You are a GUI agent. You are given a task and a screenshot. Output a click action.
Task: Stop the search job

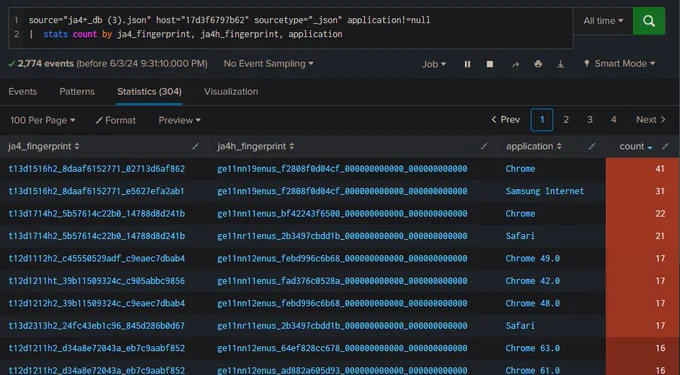pos(490,64)
